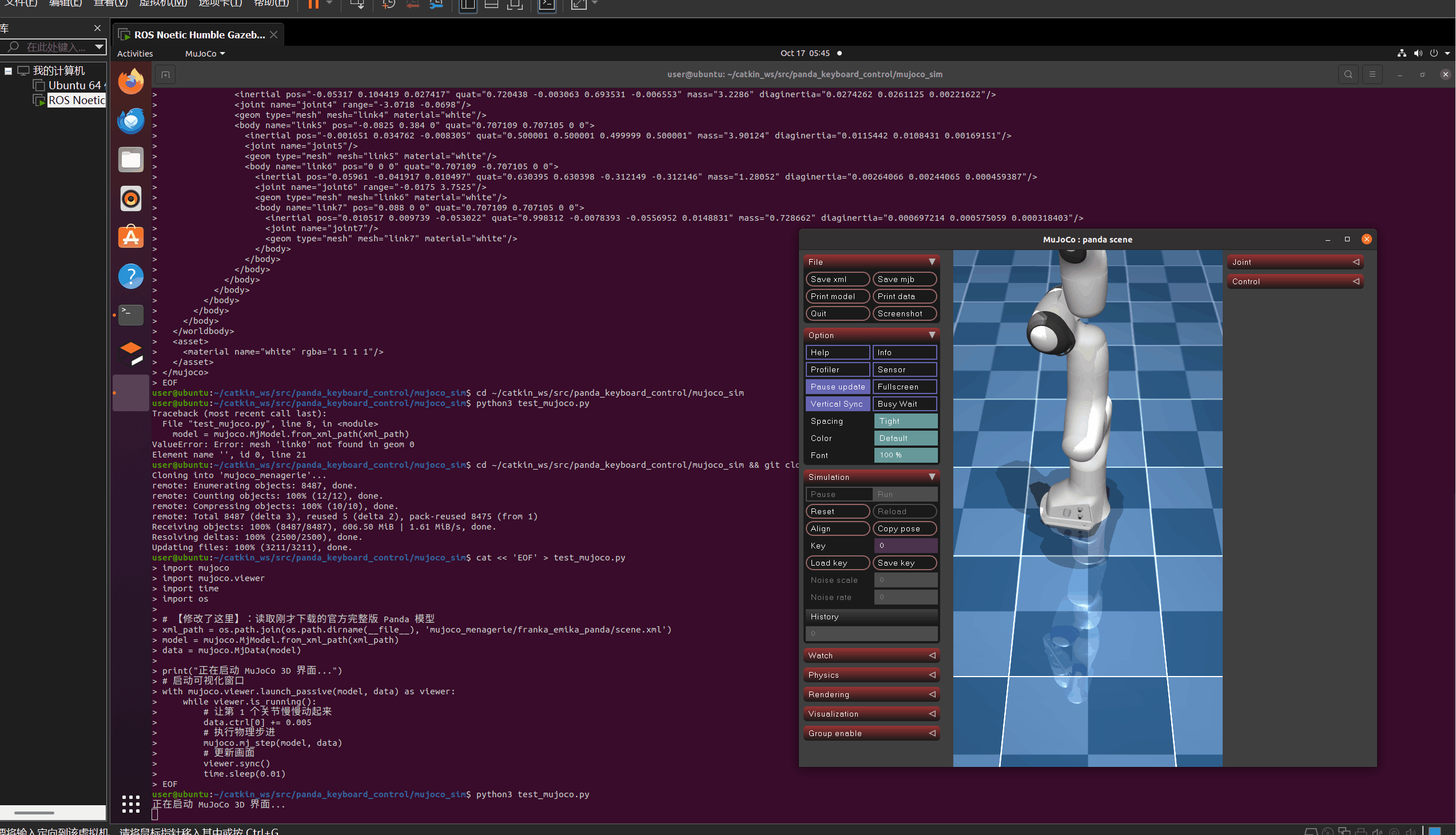1456x835 pixels.
Task: Show the Info overlay
Action: [x=904, y=352]
